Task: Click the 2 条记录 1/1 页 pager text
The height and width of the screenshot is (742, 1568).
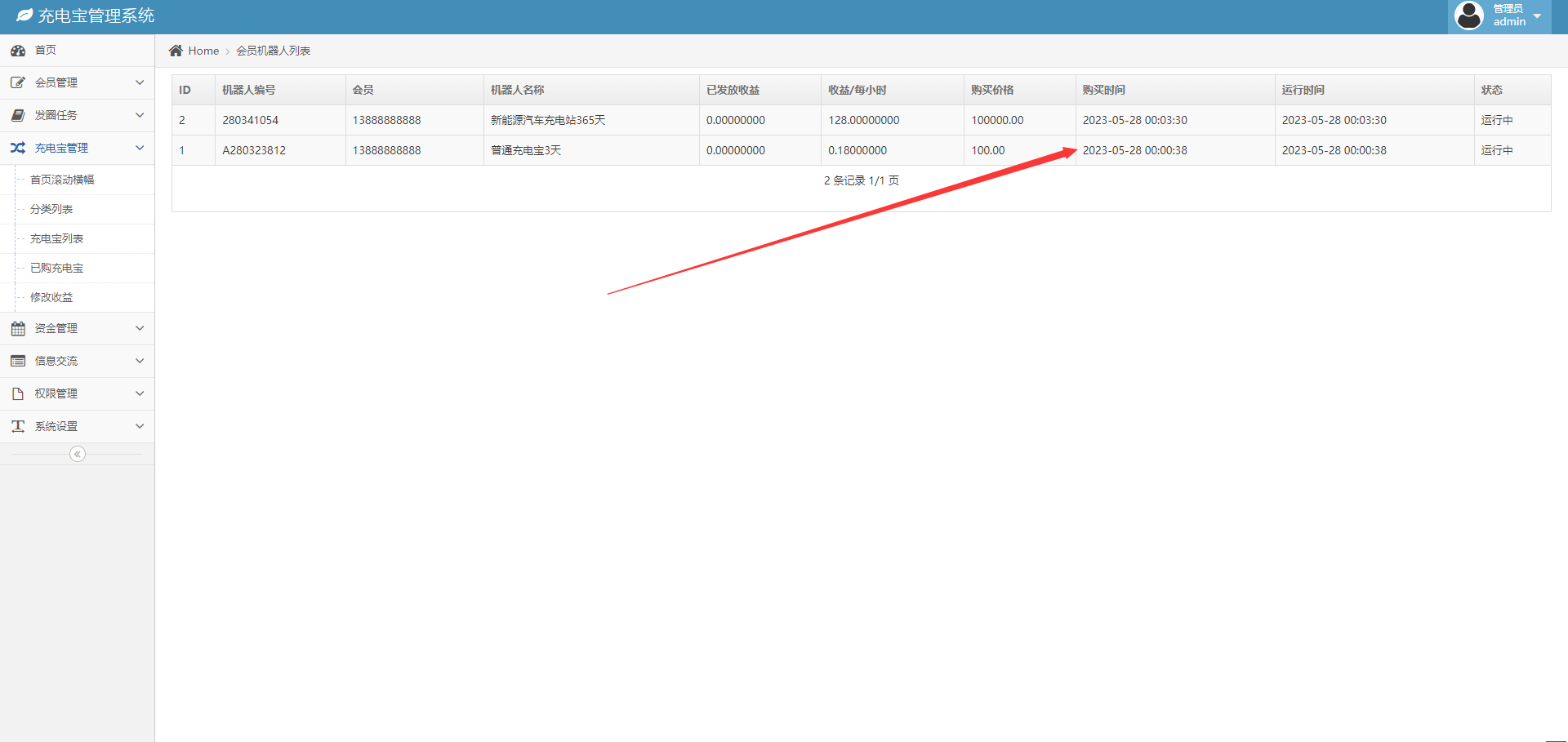Action: (862, 180)
